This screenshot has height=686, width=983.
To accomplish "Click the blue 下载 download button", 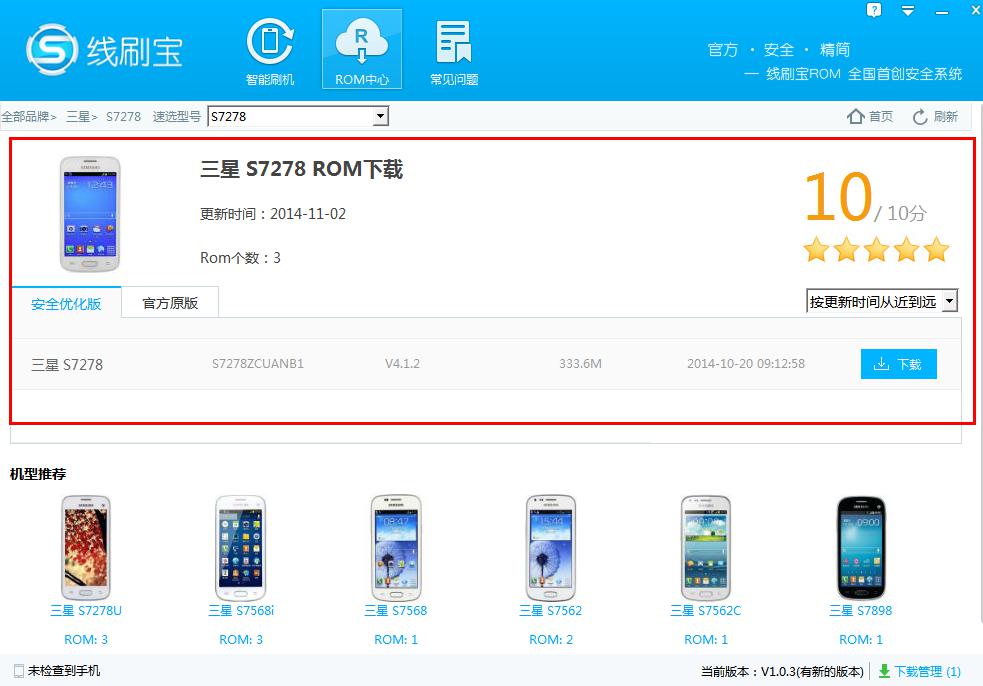I will tap(898, 364).
